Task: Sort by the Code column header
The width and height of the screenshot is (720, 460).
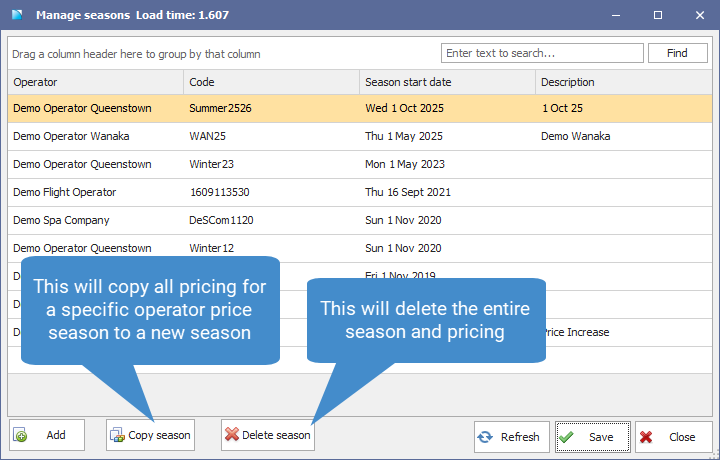Action: tap(271, 82)
